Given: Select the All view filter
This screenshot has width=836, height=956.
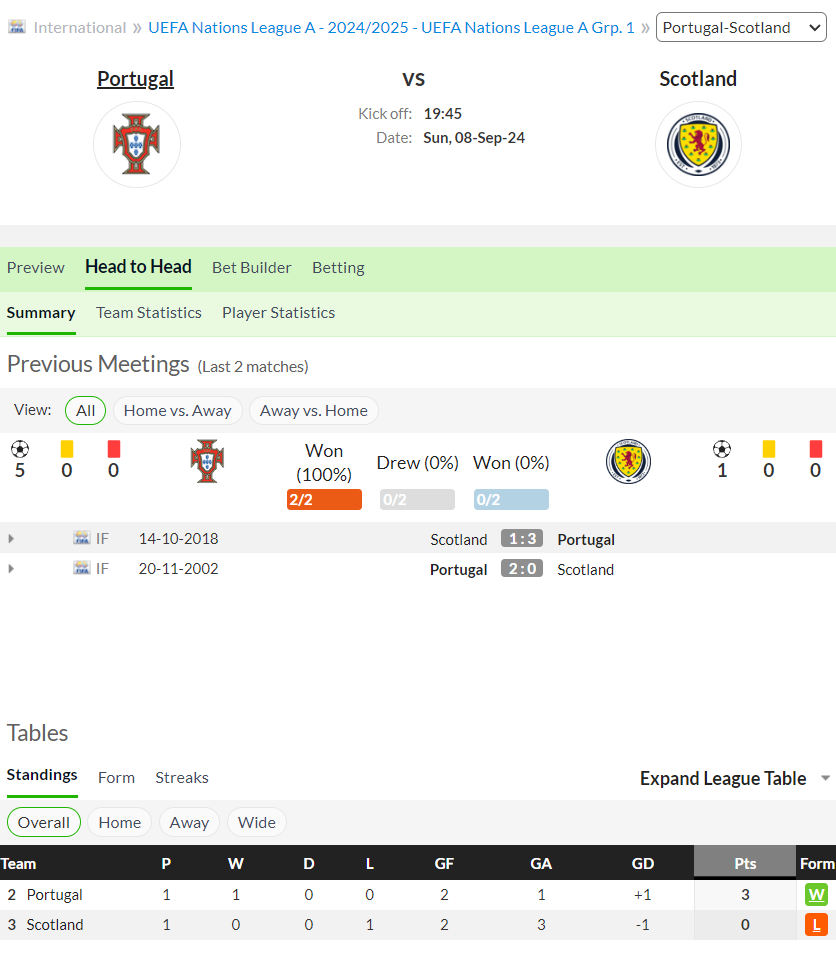Looking at the screenshot, I should tap(85, 410).
